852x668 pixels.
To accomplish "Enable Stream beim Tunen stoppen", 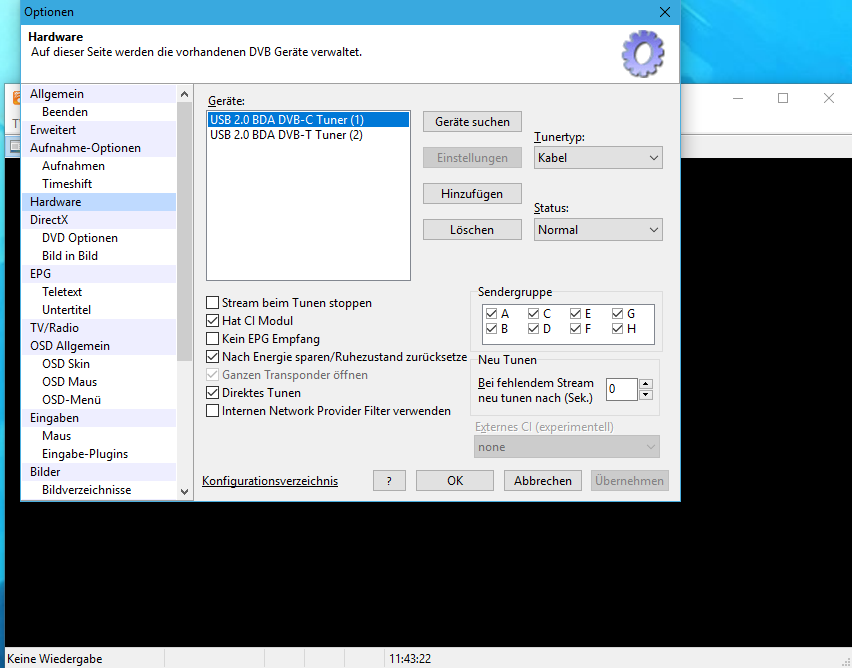I will click(212, 303).
